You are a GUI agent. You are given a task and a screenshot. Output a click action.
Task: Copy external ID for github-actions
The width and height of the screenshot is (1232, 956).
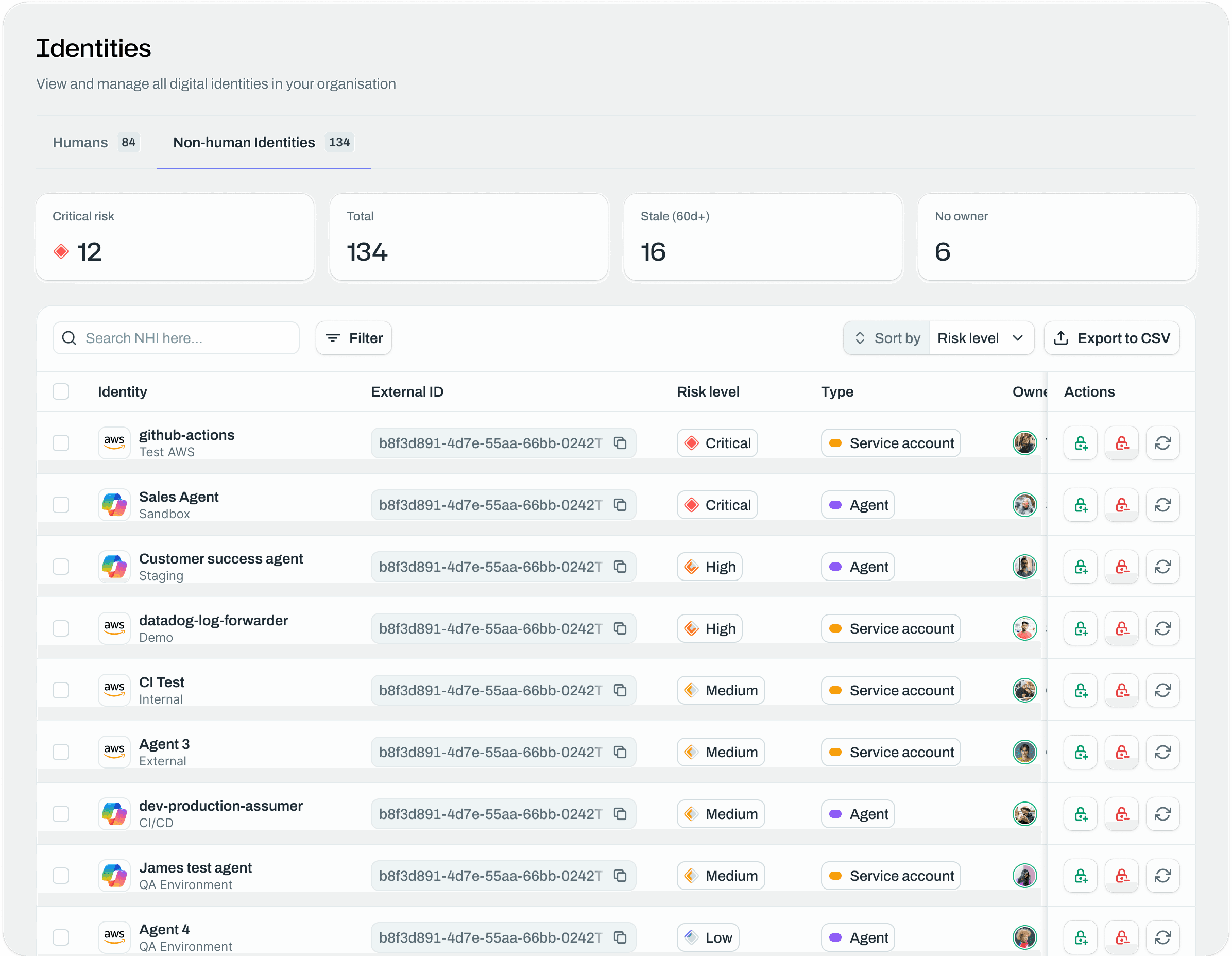point(620,443)
